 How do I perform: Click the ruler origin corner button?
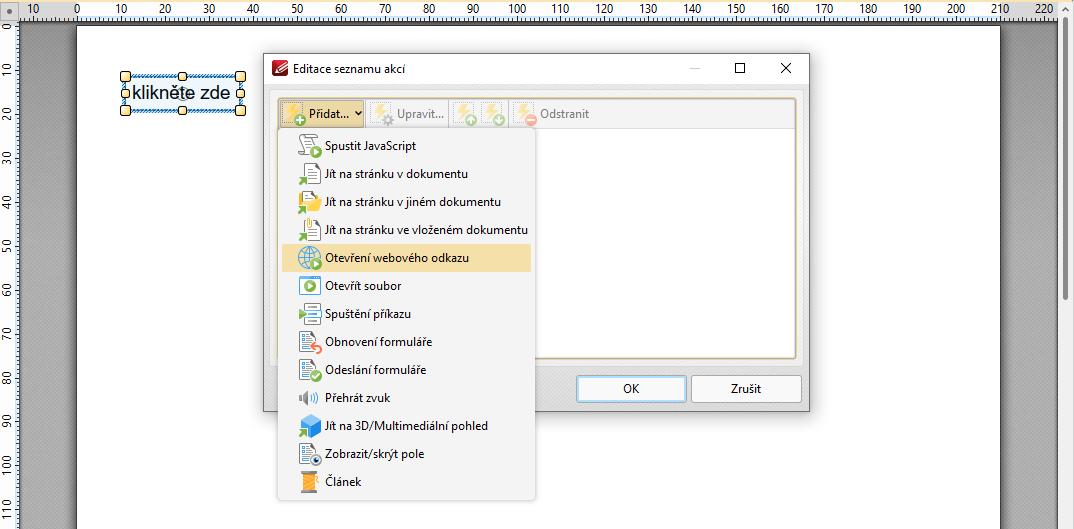10,10
